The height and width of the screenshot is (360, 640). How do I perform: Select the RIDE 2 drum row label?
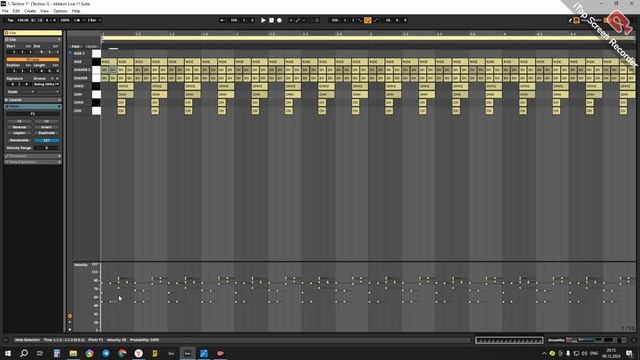[79, 53]
